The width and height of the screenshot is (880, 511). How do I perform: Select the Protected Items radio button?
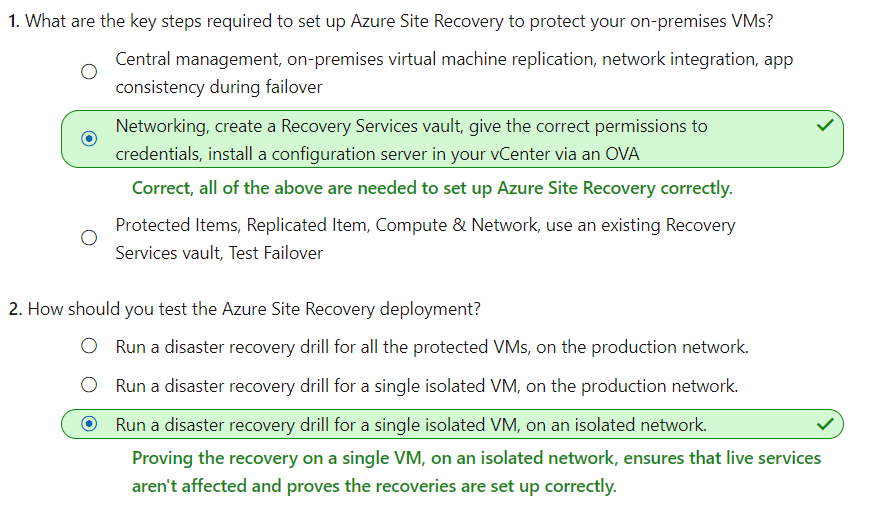[89, 238]
